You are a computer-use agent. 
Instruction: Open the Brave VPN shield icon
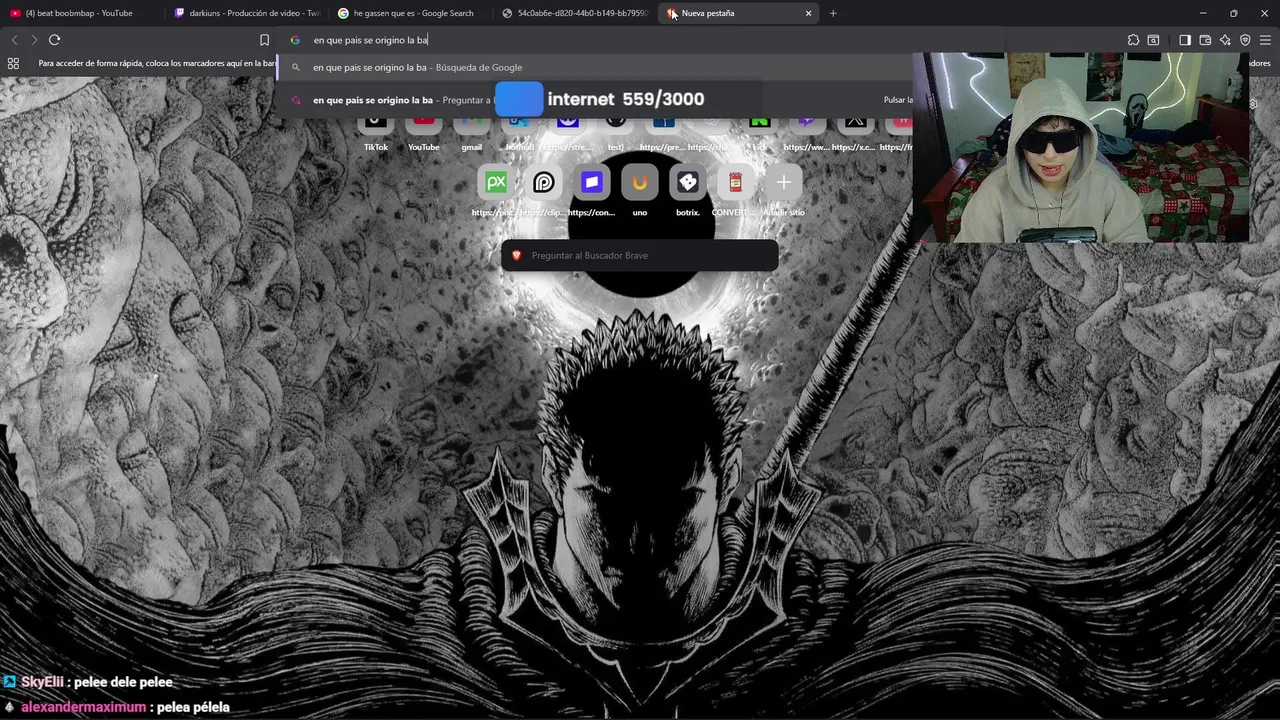point(1245,40)
